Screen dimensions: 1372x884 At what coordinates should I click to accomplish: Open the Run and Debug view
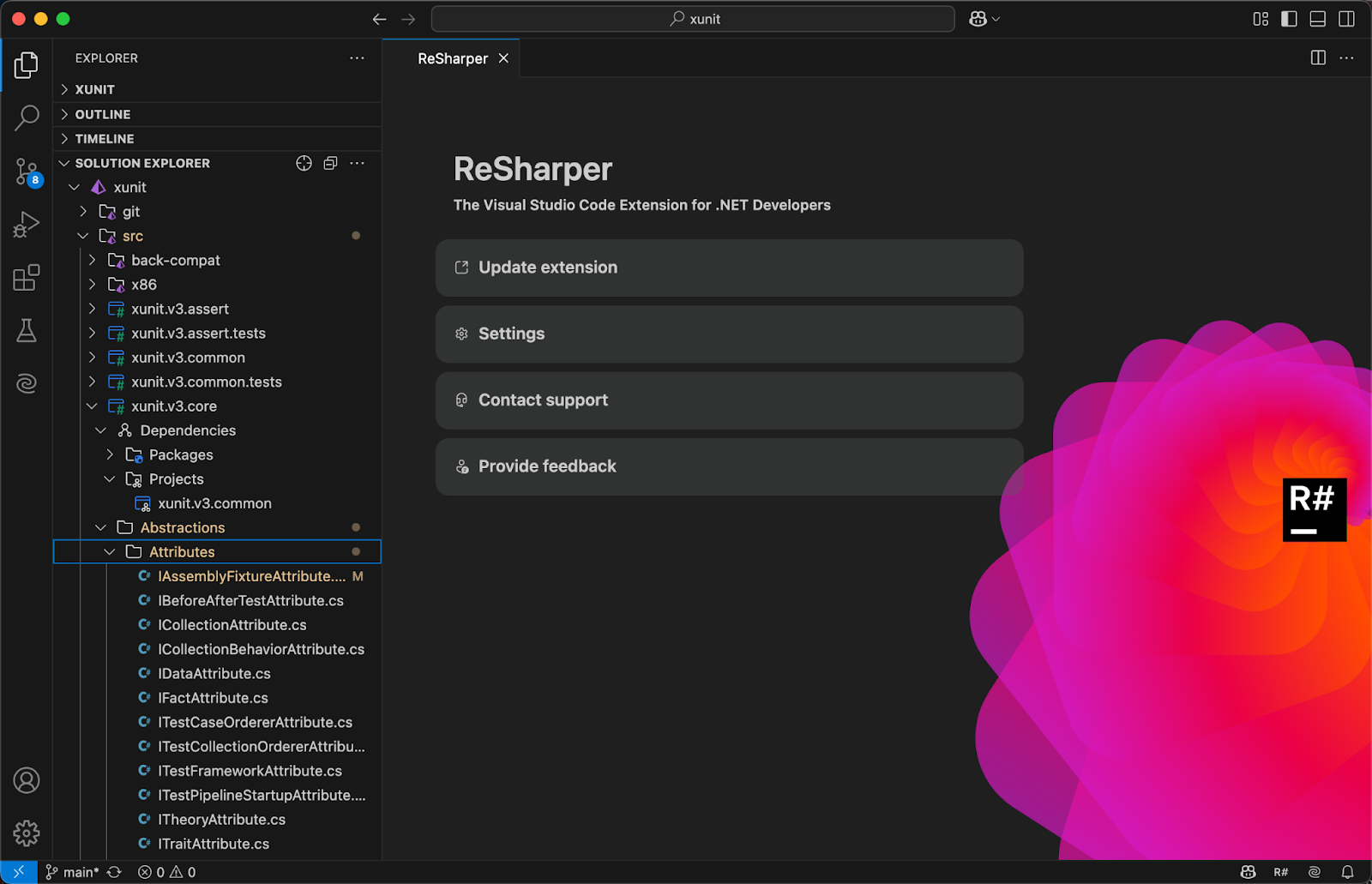coord(26,226)
